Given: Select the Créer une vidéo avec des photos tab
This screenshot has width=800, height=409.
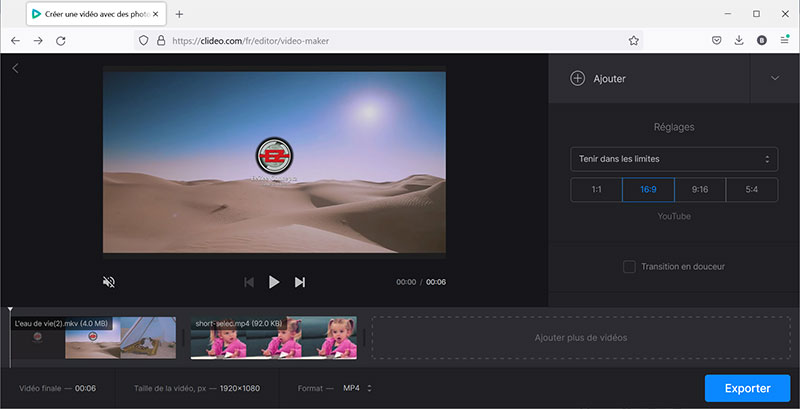Looking at the screenshot, I should point(96,14).
